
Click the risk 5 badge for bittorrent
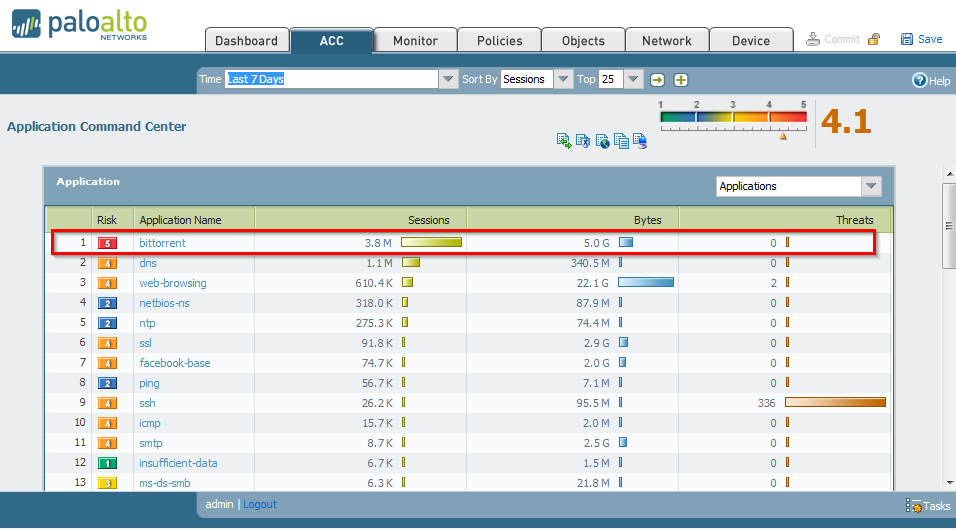point(107,243)
